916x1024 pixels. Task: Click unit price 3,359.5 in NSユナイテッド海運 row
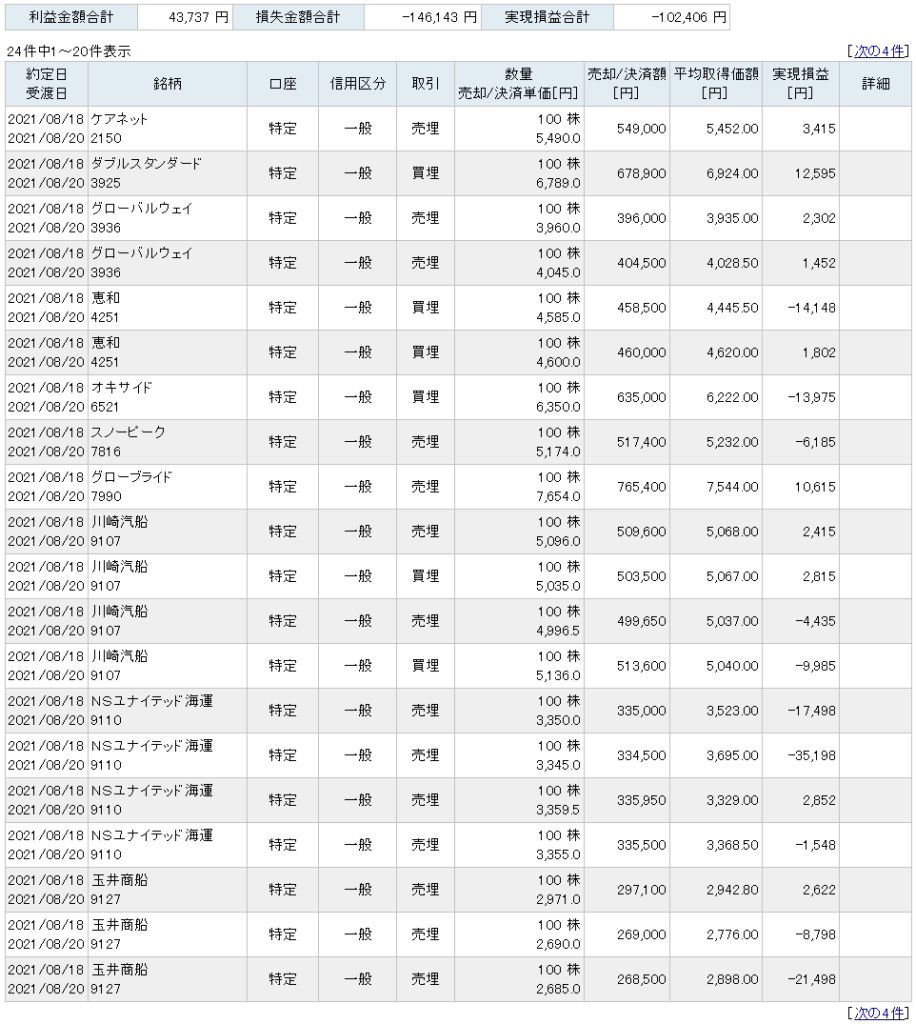pos(558,810)
